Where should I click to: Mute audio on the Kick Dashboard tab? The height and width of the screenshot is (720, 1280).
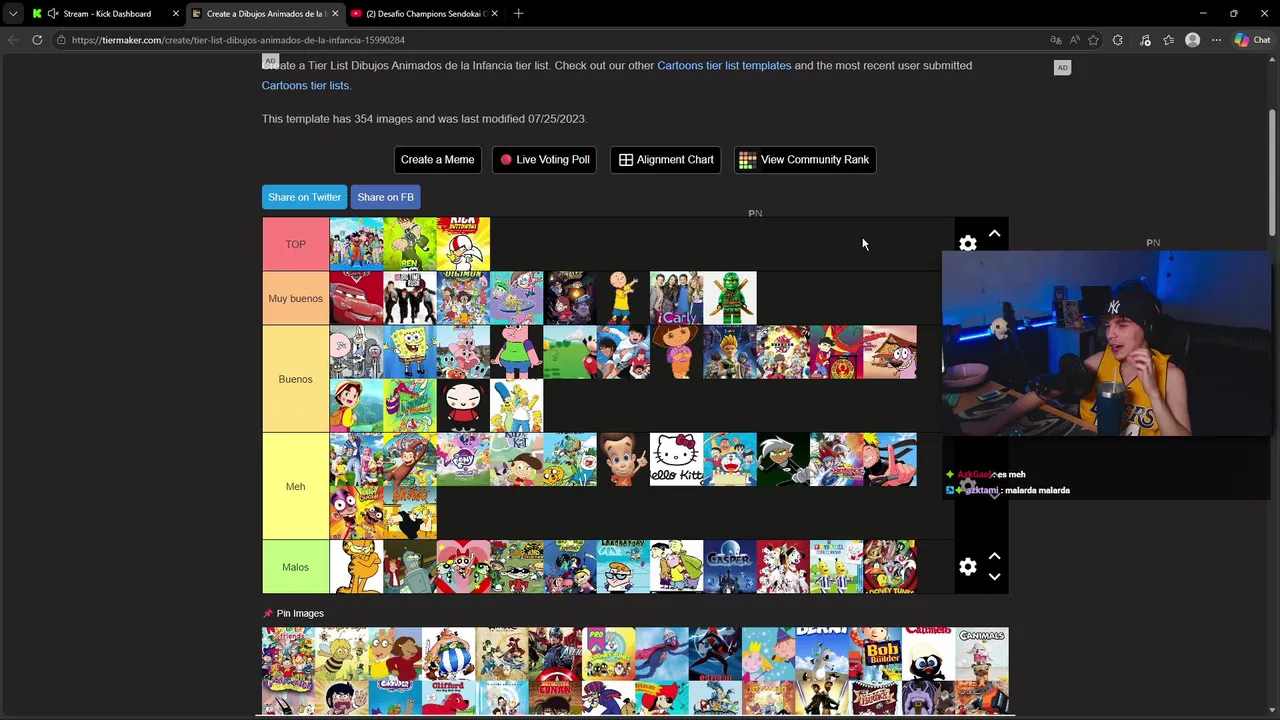coord(52,14)
